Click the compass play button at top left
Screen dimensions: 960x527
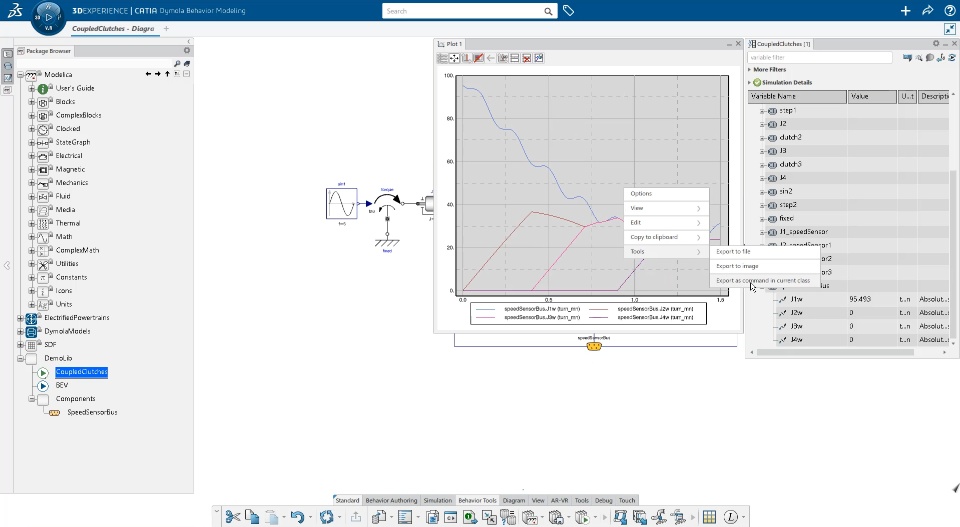point(48,18)
